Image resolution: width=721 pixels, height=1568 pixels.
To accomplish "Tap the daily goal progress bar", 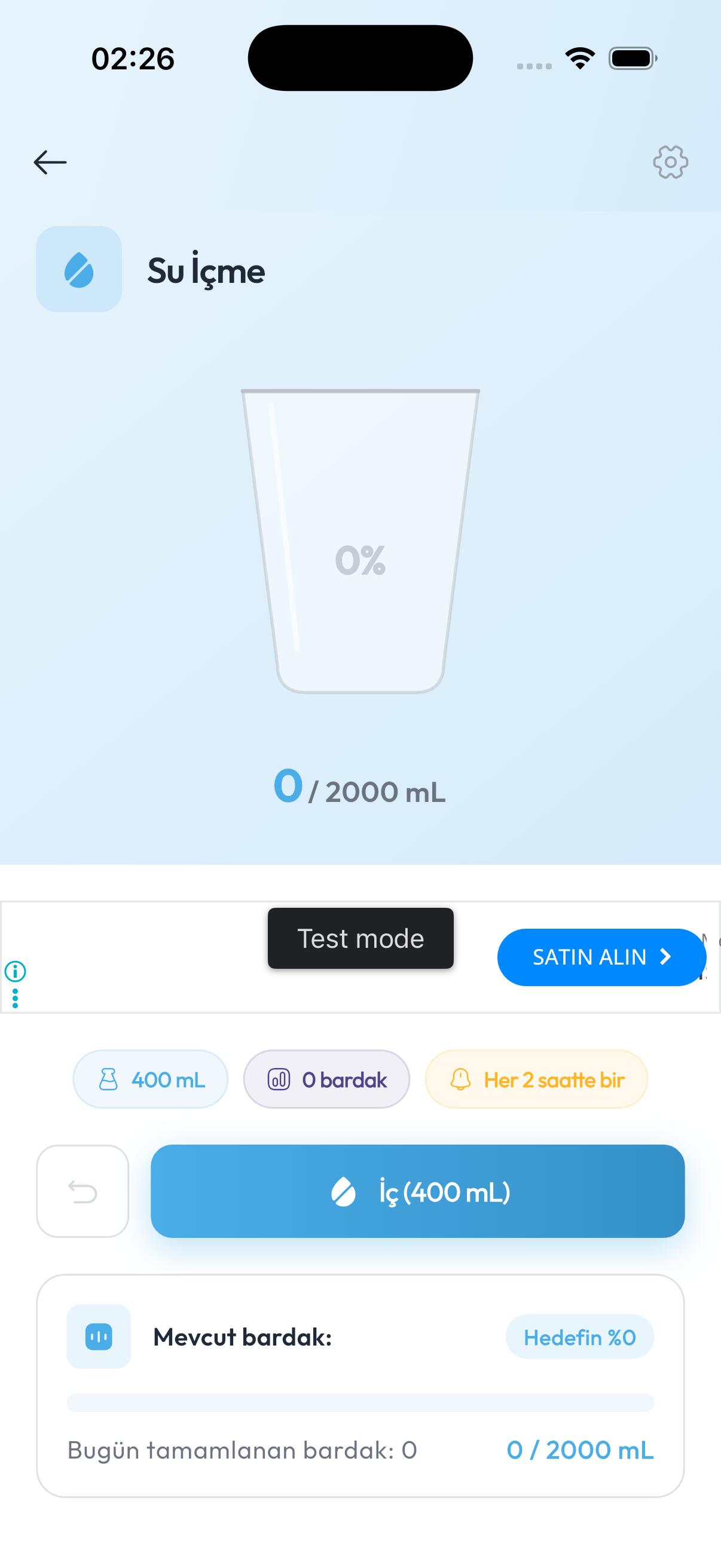I will [360, 1402].
